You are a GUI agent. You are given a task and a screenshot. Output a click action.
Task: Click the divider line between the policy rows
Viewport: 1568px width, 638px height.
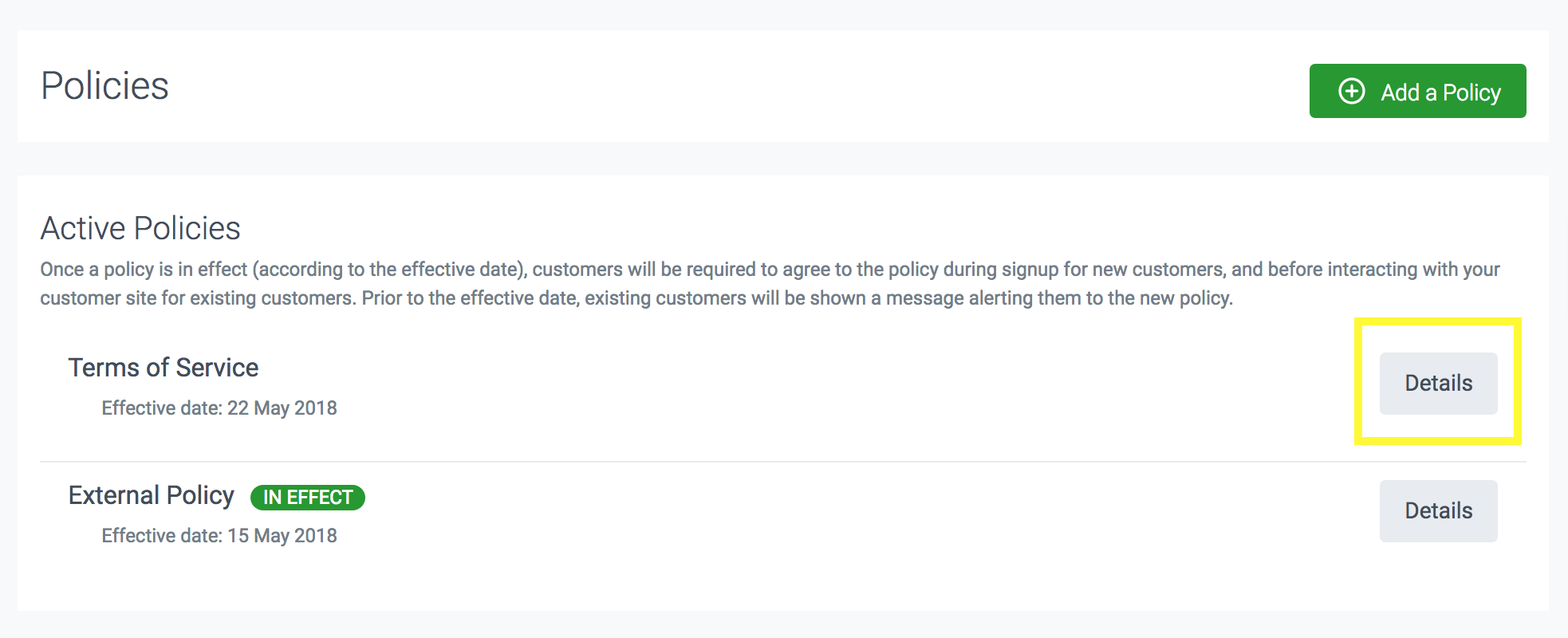(x=718, y=462)
